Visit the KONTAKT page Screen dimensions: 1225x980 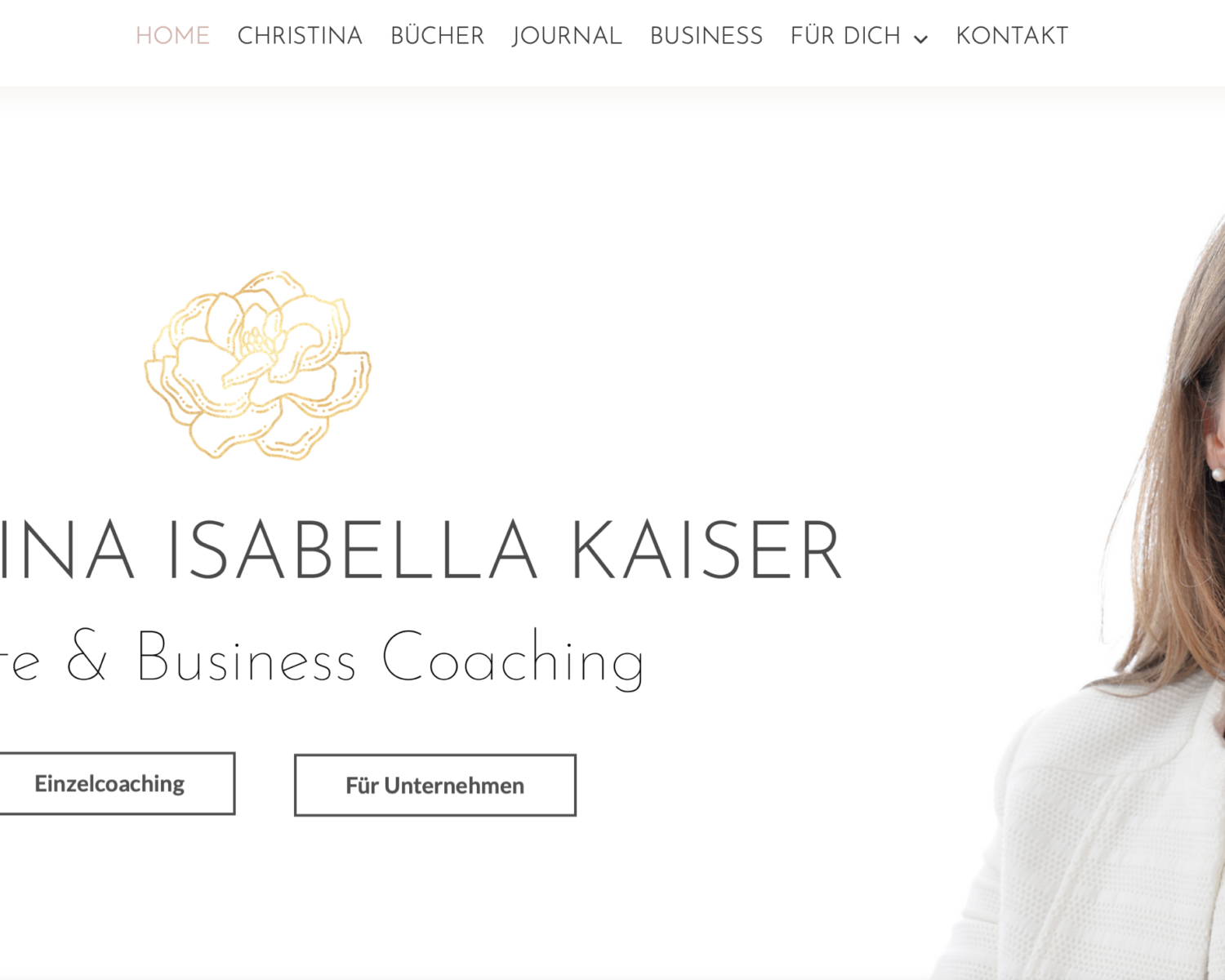tap(1012, 36)
